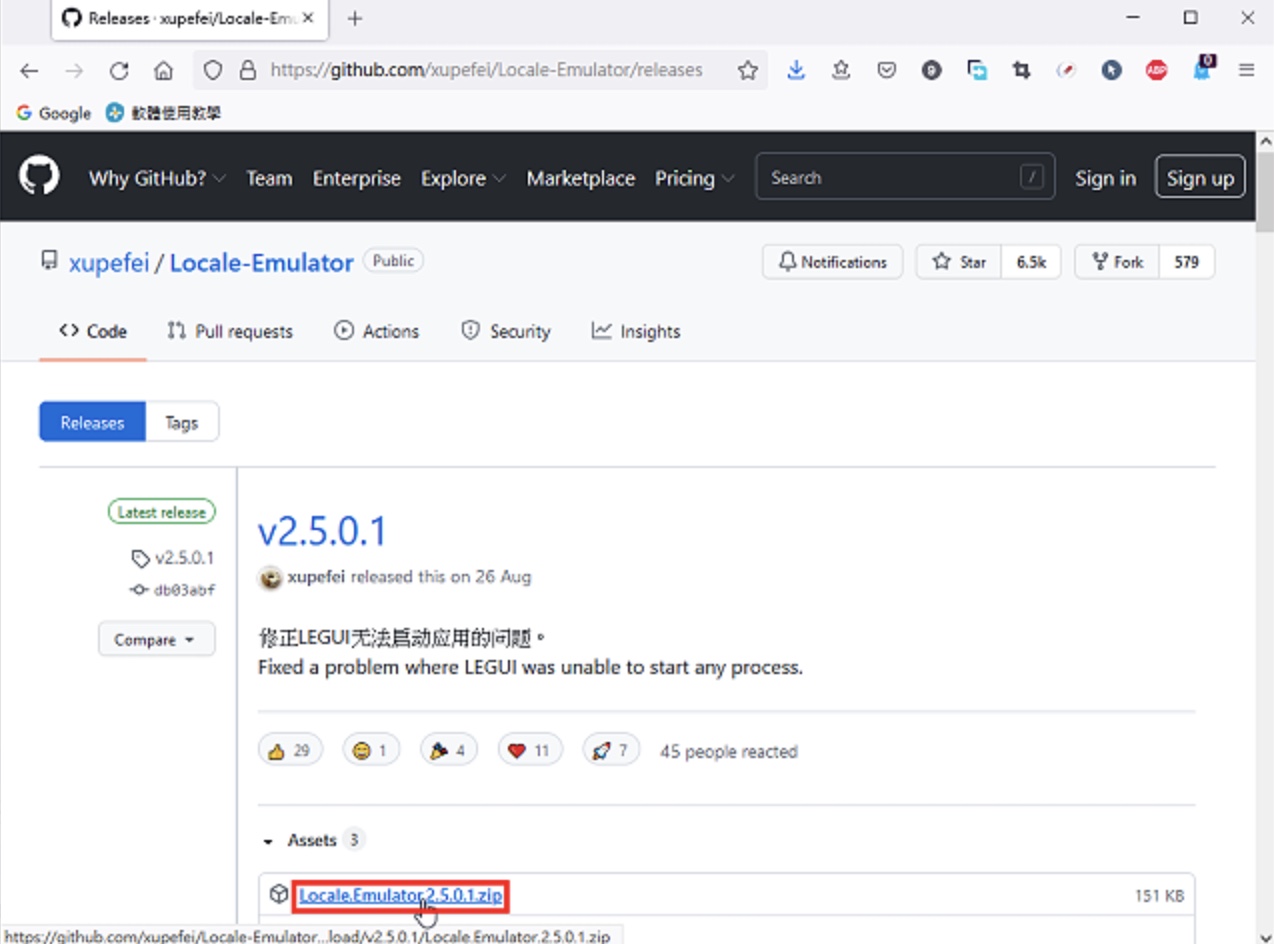Open a new browser tab
Image resolution: width=1274 pixels, height=944 pixels.
coord(355,18)
